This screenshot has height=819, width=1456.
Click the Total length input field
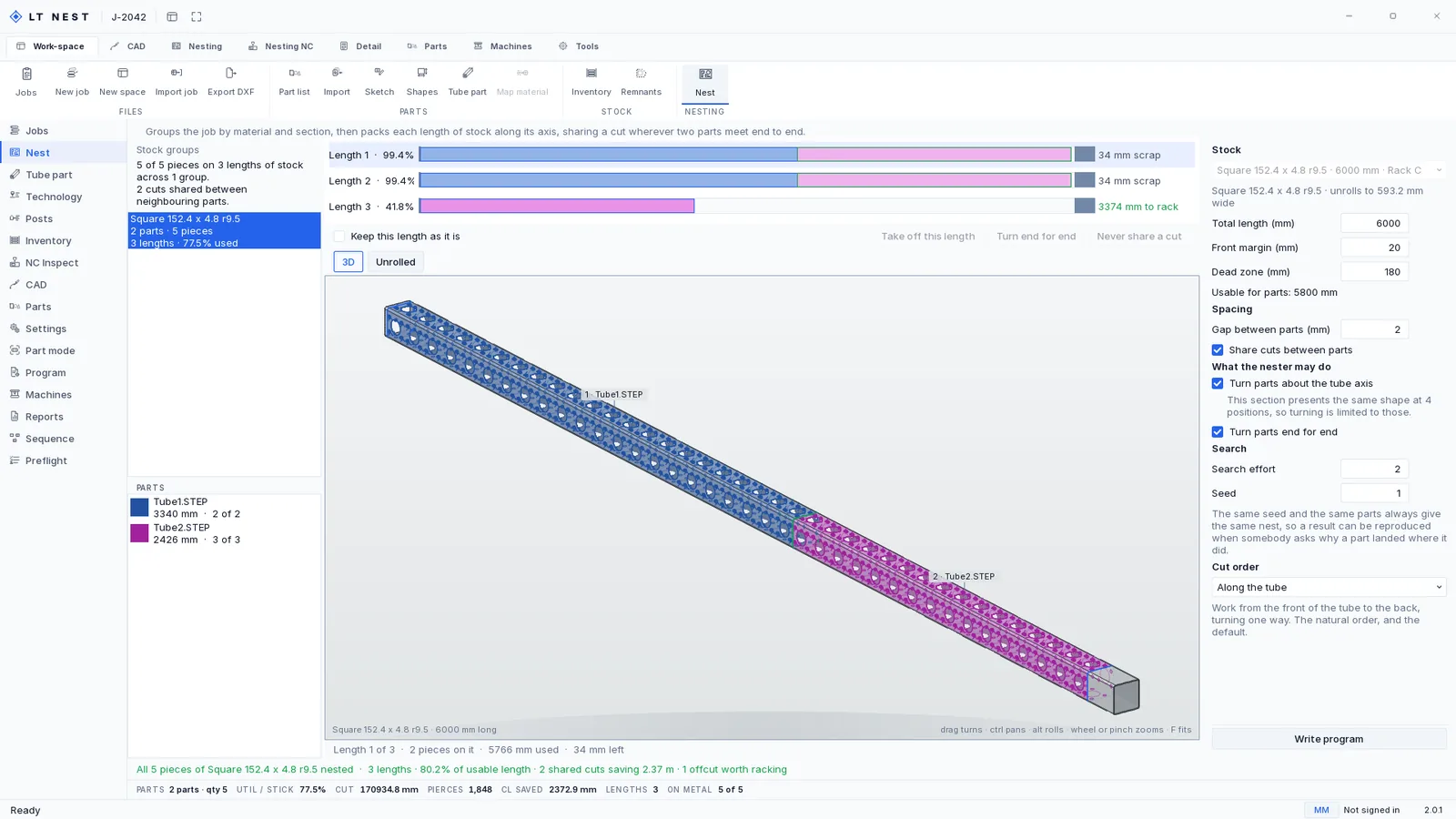coord(1374,223)
